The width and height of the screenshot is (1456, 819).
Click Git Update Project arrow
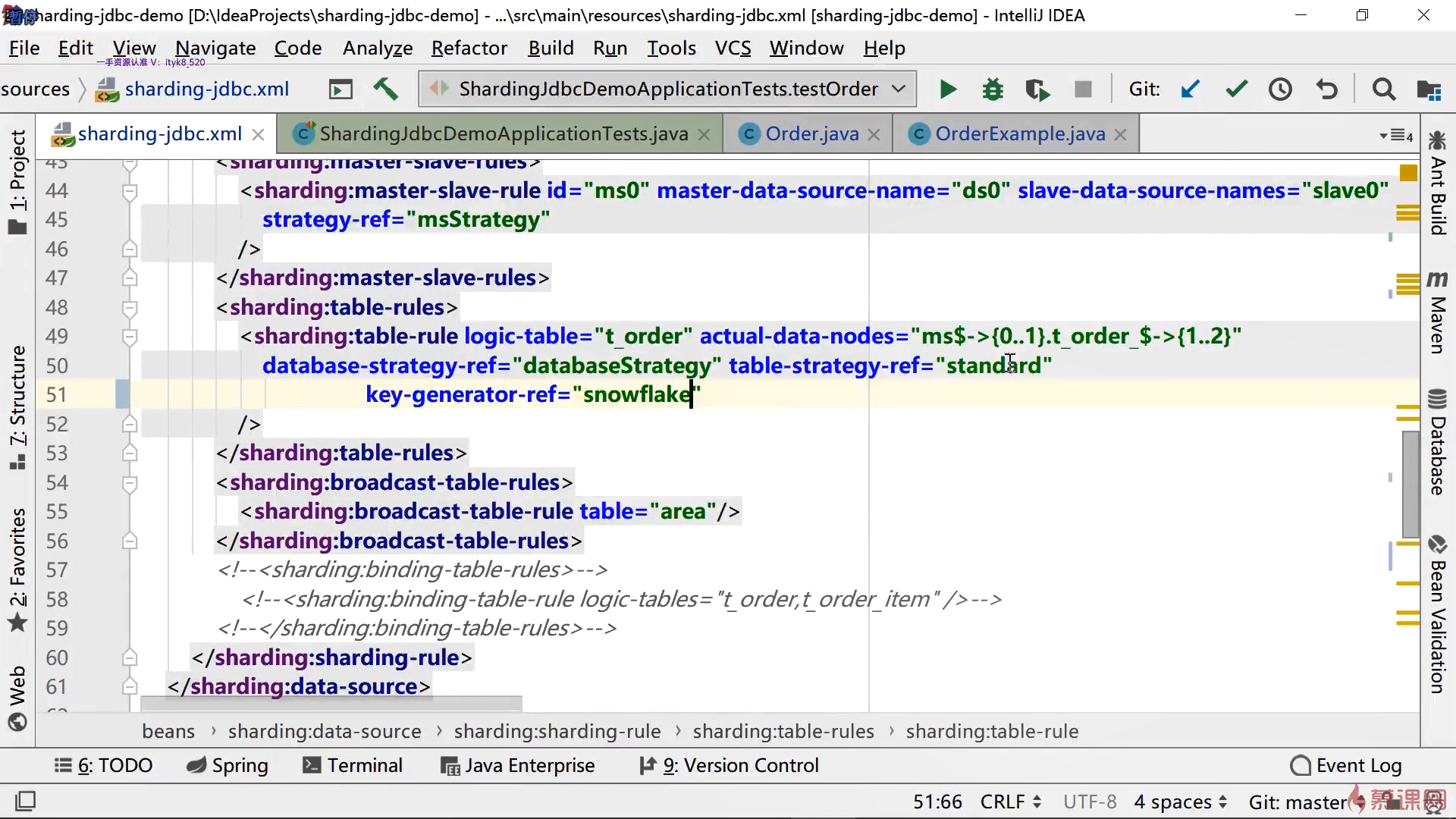click(x=1191, y=89)
